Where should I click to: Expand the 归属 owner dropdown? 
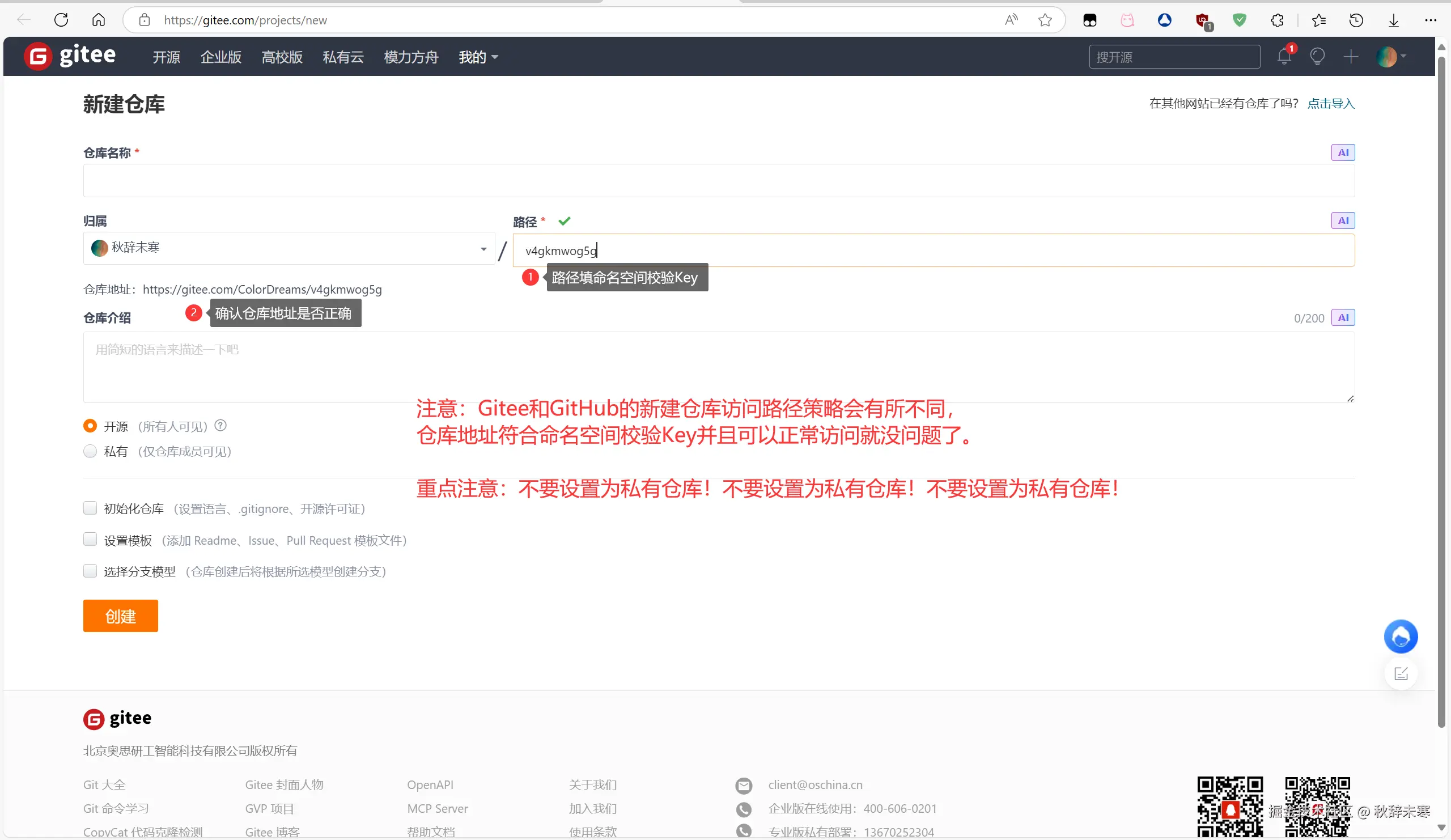[289, 249]
